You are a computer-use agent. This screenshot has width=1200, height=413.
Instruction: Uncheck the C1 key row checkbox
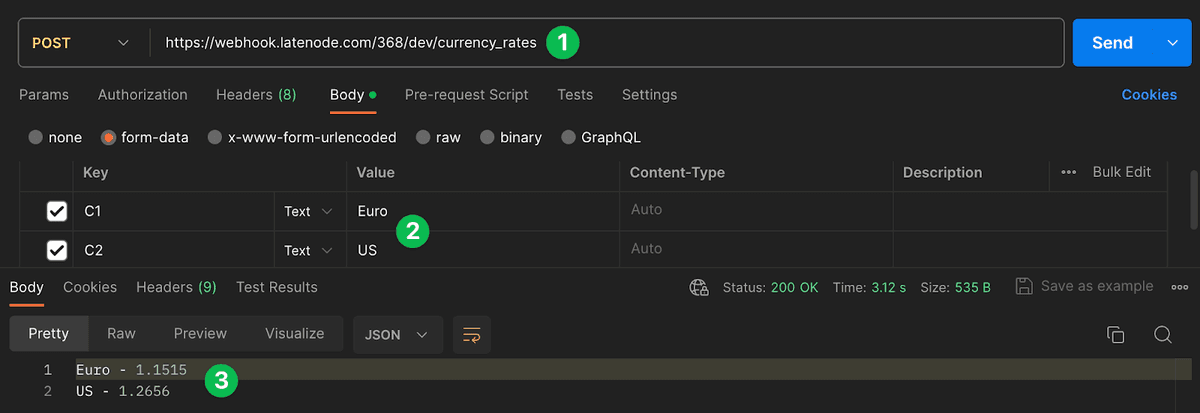coord(57,211)
